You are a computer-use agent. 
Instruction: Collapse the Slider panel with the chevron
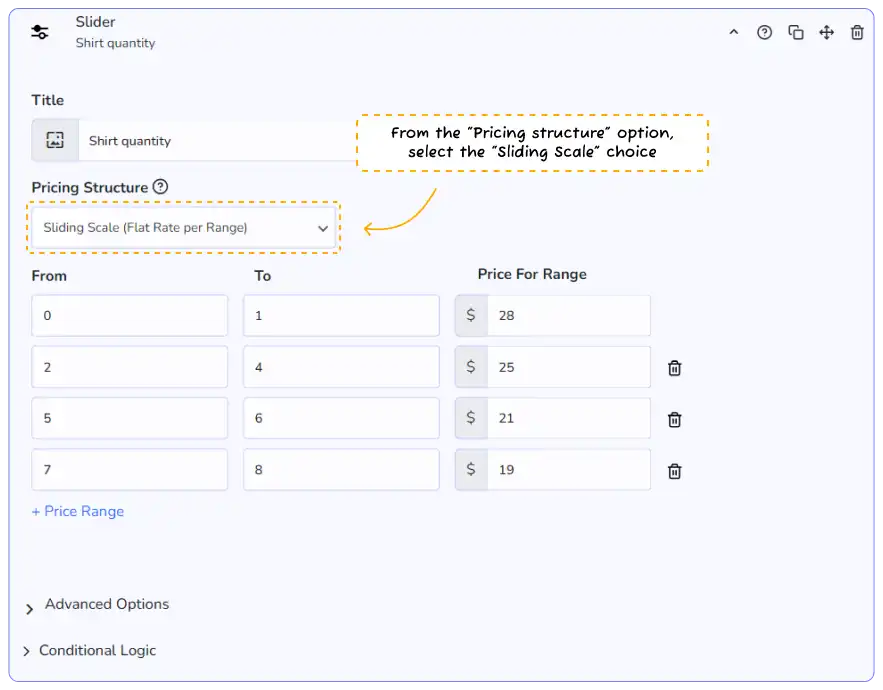point(734,33)
